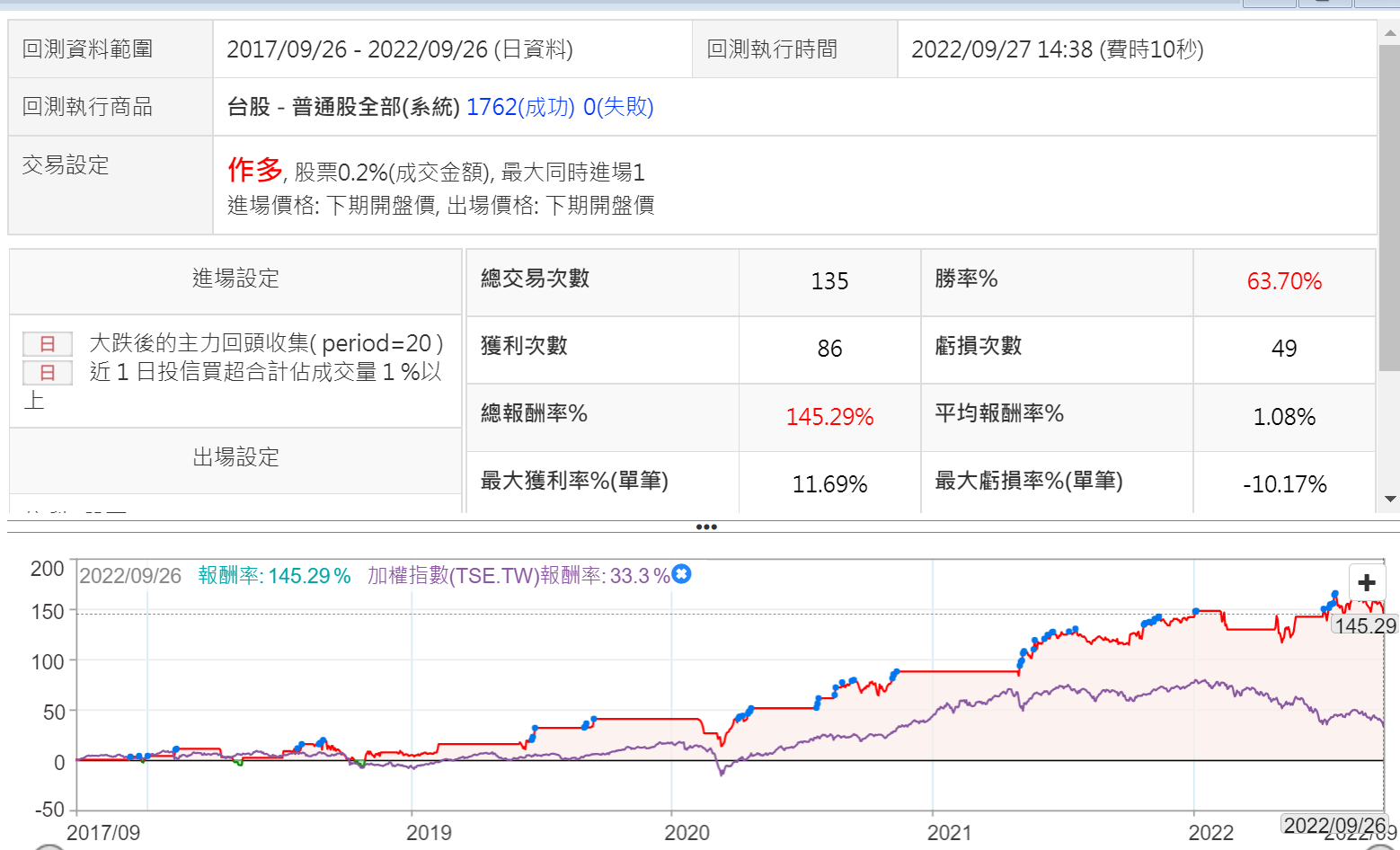1400x850 pixels.
Task: Click the 總交易次數 label
Action: pyautogui.click(x=535, y=279)
